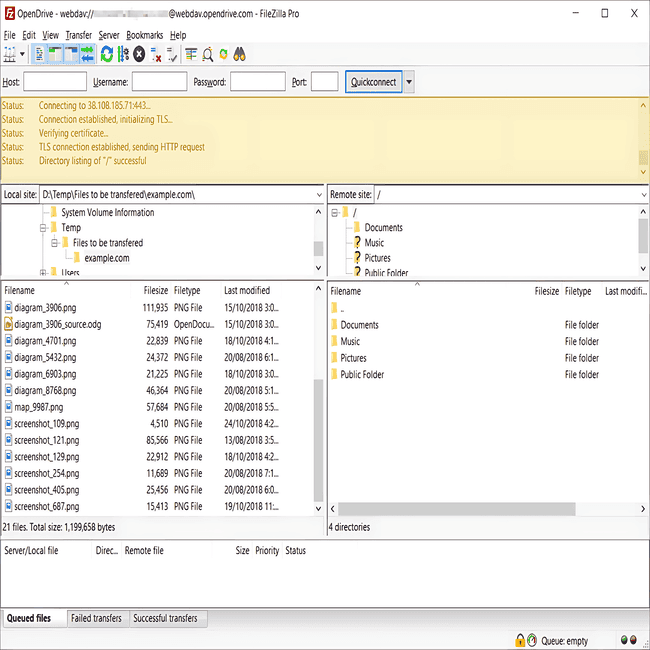Click the remote list horizontal scrollbar
Viewport: 650px width, 650px height.
pyautogui.click(x=456, y=509)
